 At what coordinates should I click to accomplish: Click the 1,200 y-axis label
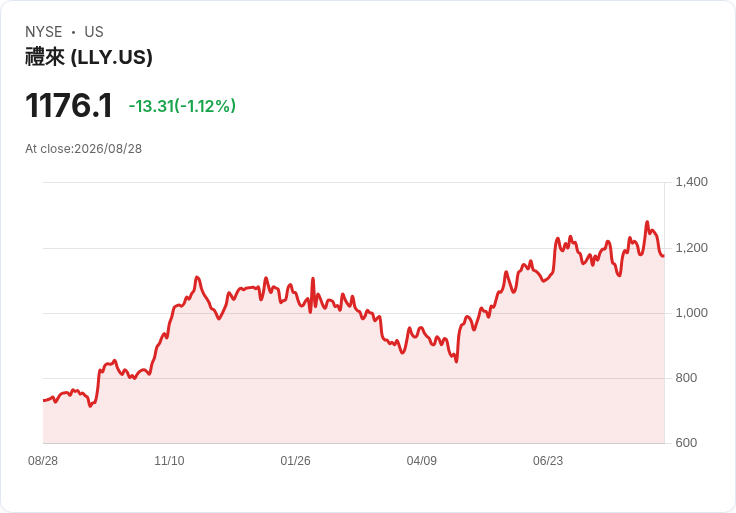pos(691,248)
